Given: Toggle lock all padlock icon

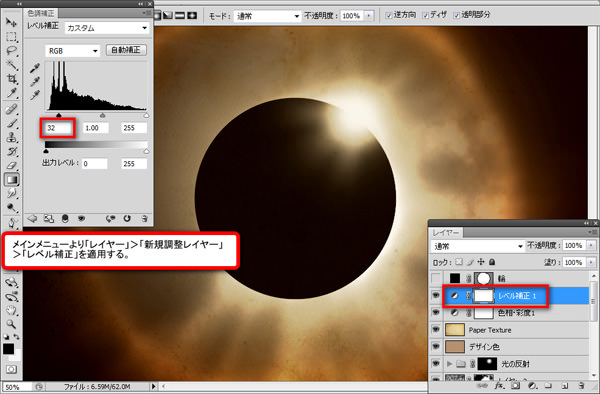Looking at the screenshot, I should [492, 262].
